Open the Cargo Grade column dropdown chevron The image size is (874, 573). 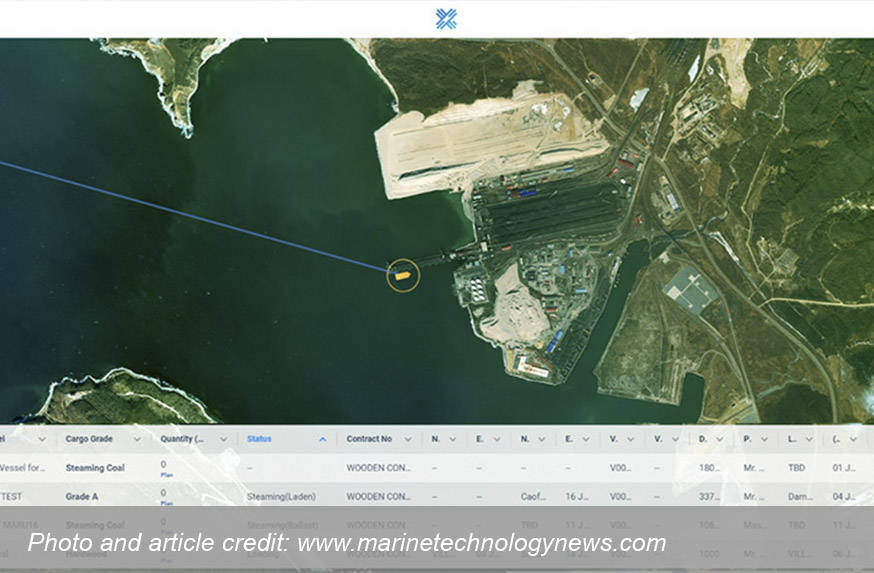coord(135,439)
